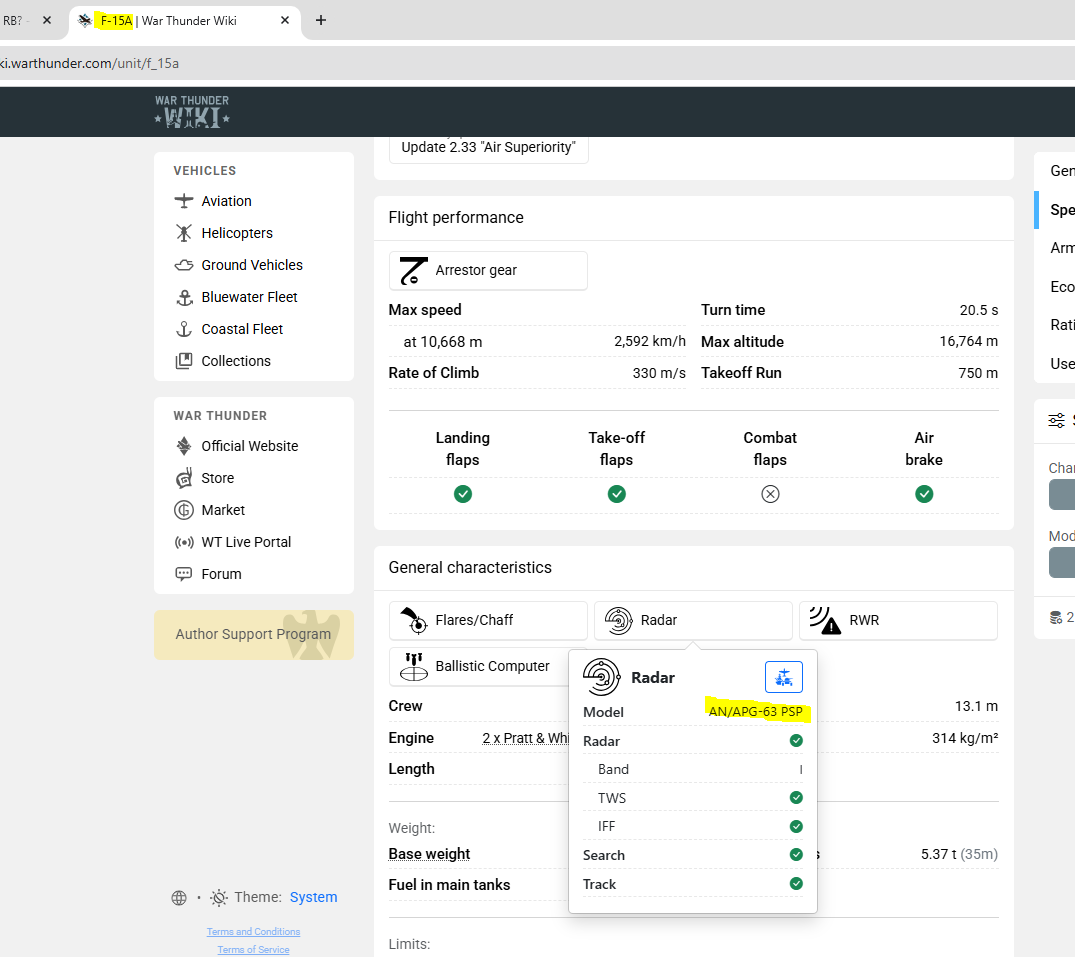Close the F-15A War Thunder Wiki tab
1075x957 pixels.
[x=285, y=21]
